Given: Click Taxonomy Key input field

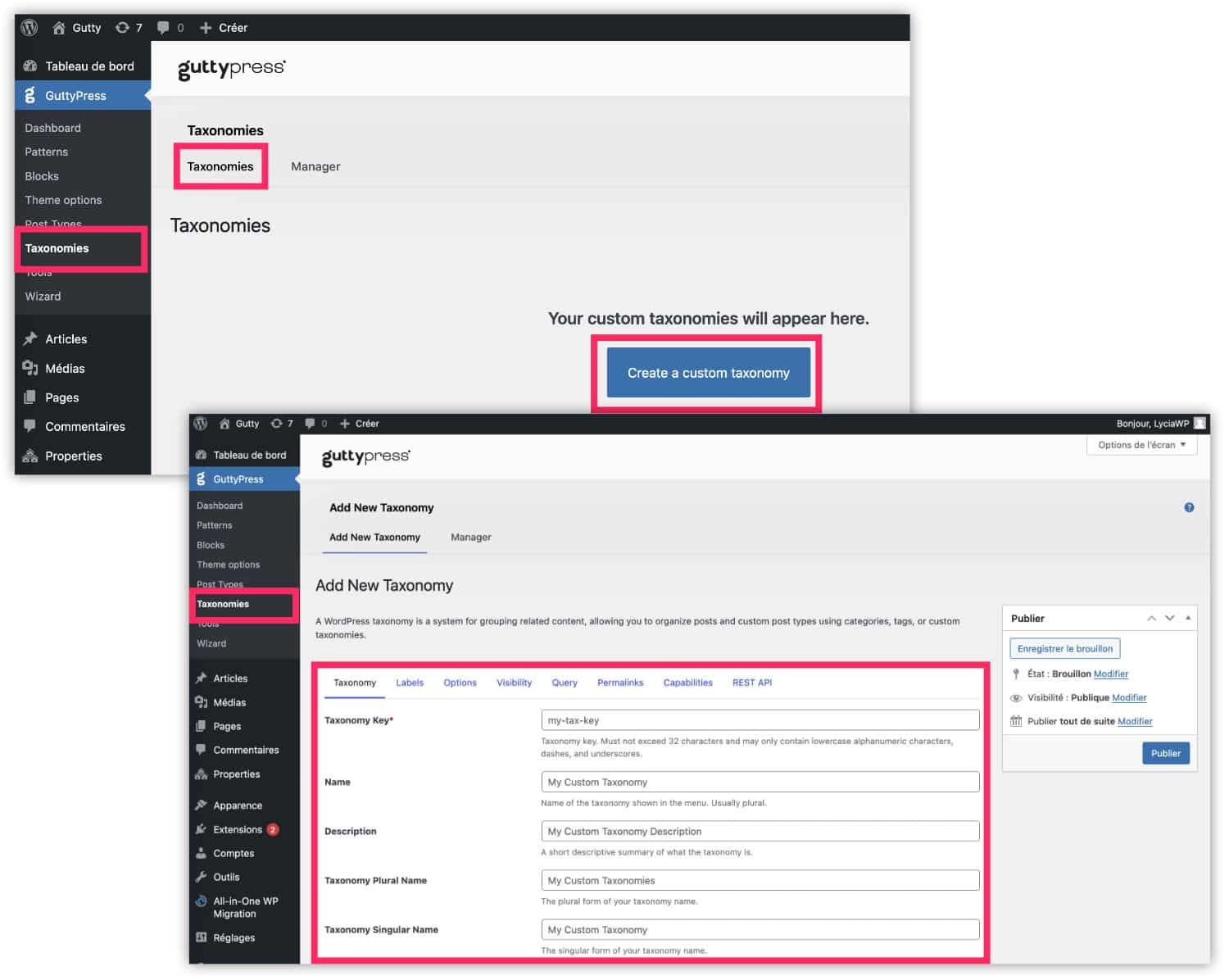Looking at the screenshot, I should 760,721.
